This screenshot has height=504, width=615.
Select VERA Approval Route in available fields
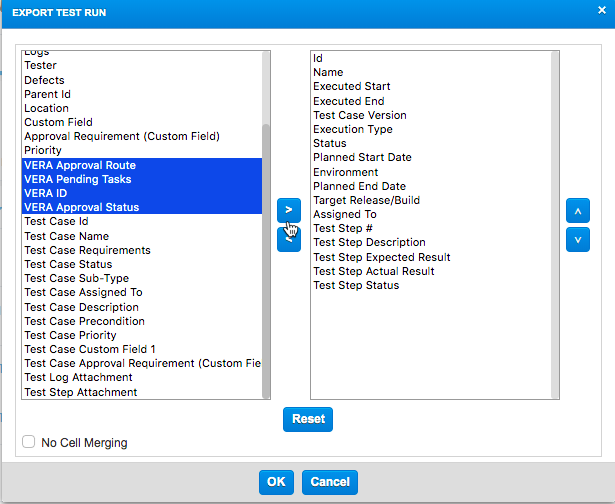[x=80, y=165]
